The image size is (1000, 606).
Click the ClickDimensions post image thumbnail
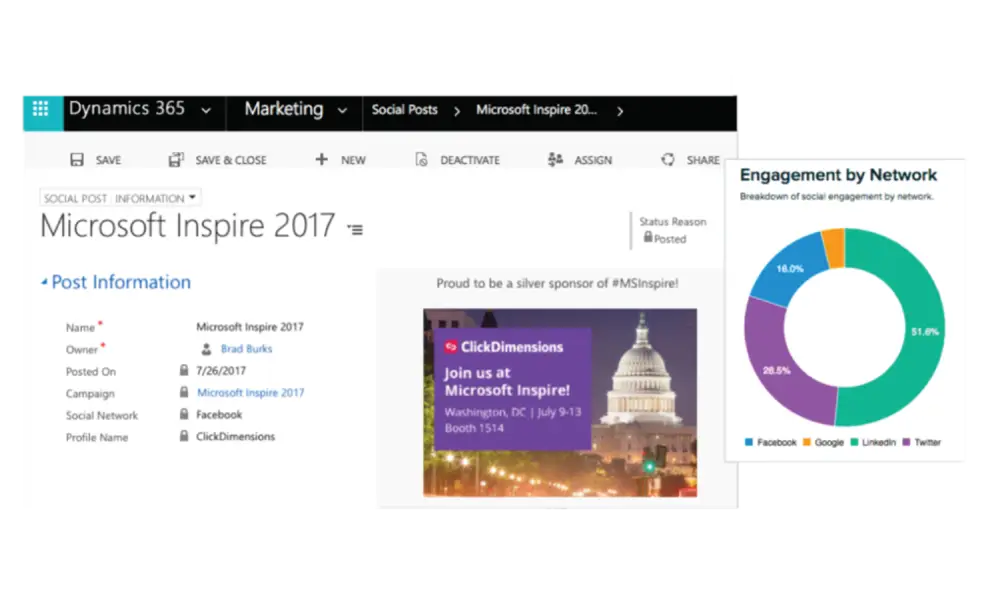[560, 403]
